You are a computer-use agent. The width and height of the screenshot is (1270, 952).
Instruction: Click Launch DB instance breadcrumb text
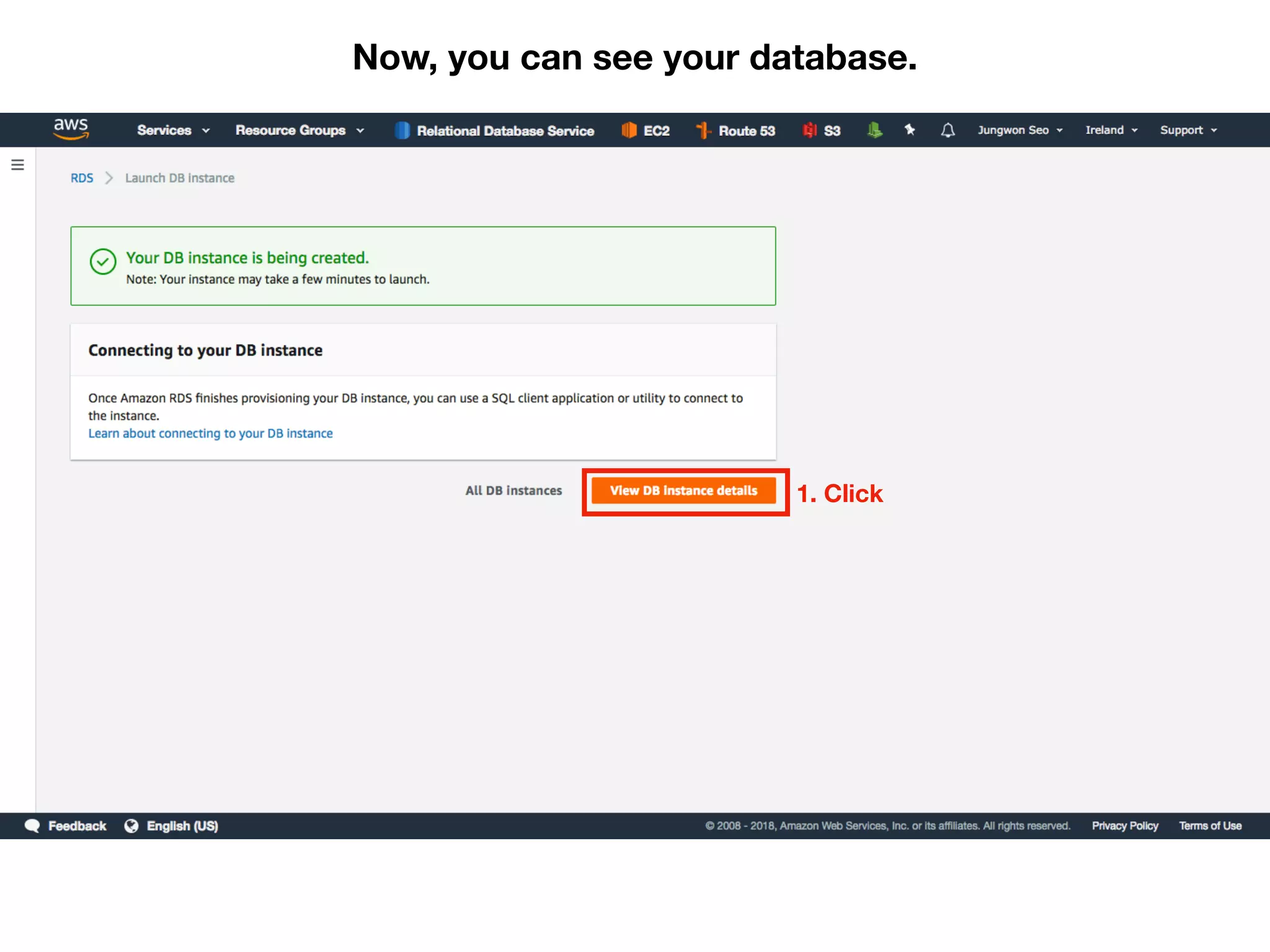coord(180,178)
